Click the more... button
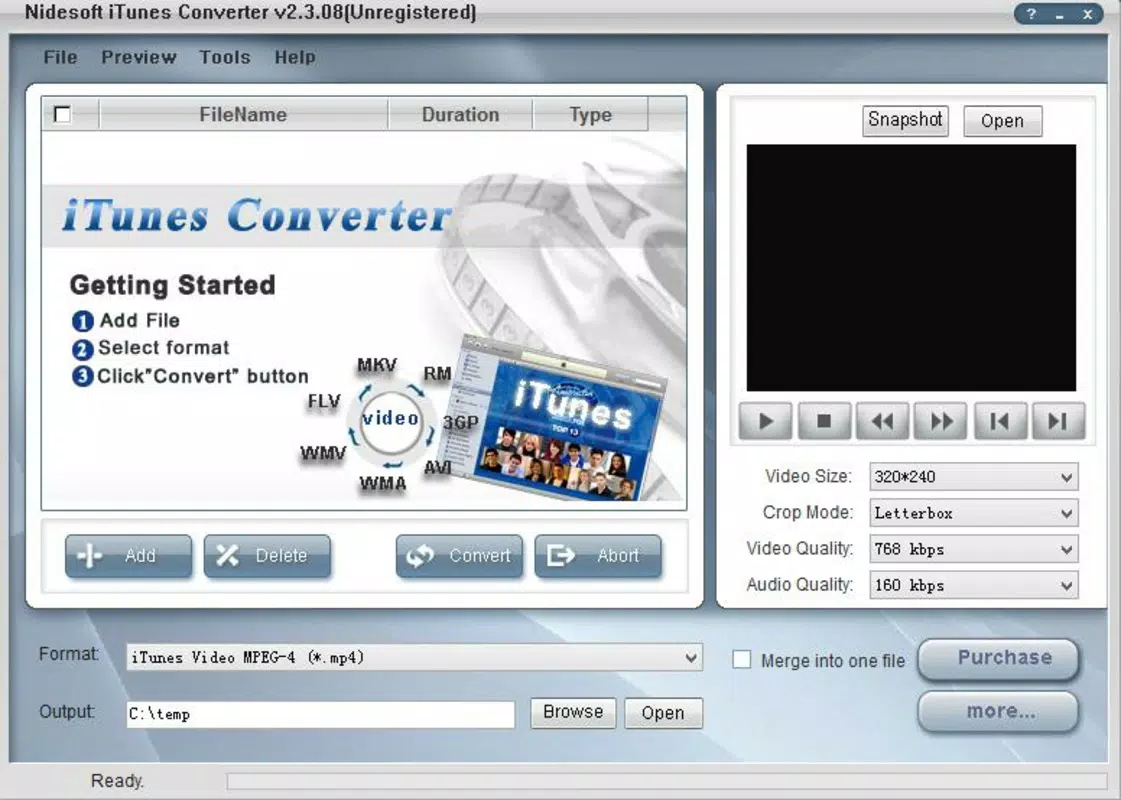This screenshot has height=800, width=1121. (x=998, y=711)
